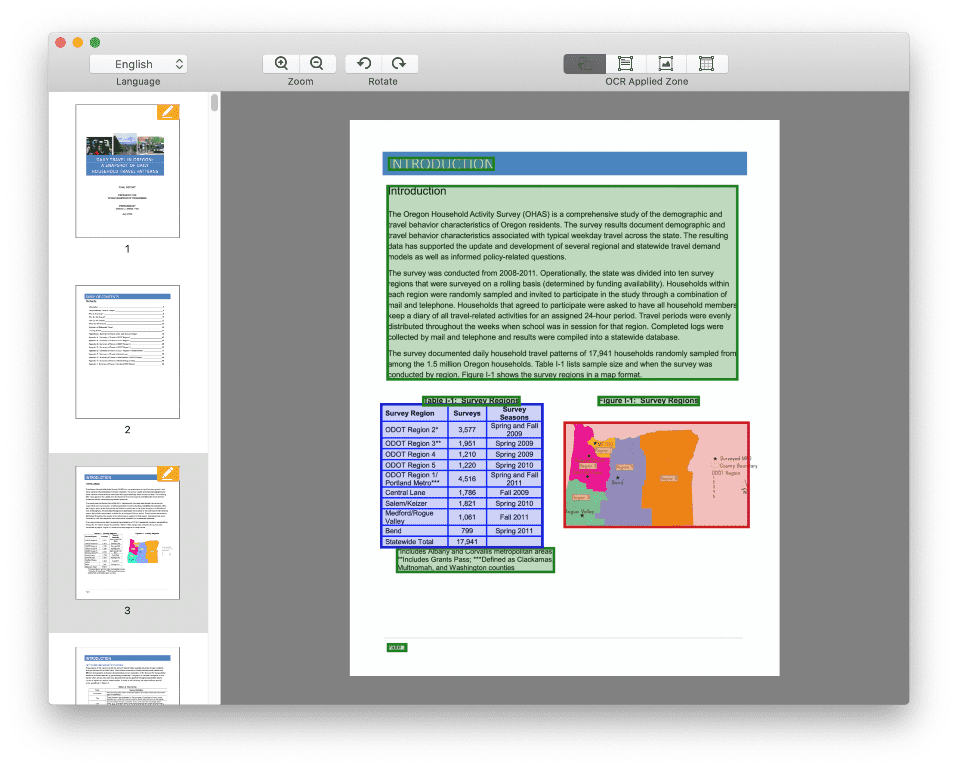Click the 'Survey Region' table header cell

[415, 413]
